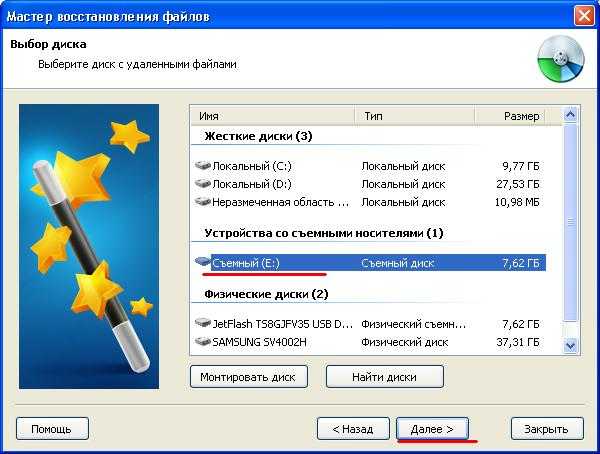Go back with the < Назад button
This screenshot has width=600, height=454.
pos(353,429)
